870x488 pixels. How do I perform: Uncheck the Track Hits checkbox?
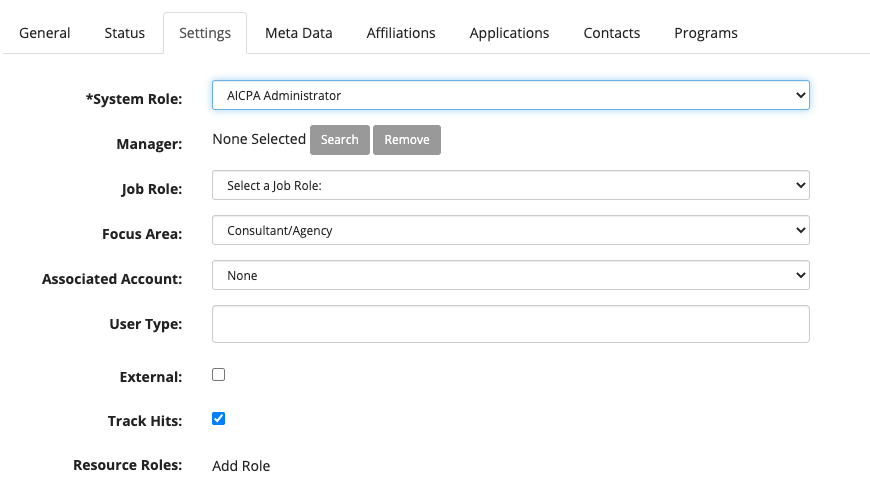pos(219,419)
